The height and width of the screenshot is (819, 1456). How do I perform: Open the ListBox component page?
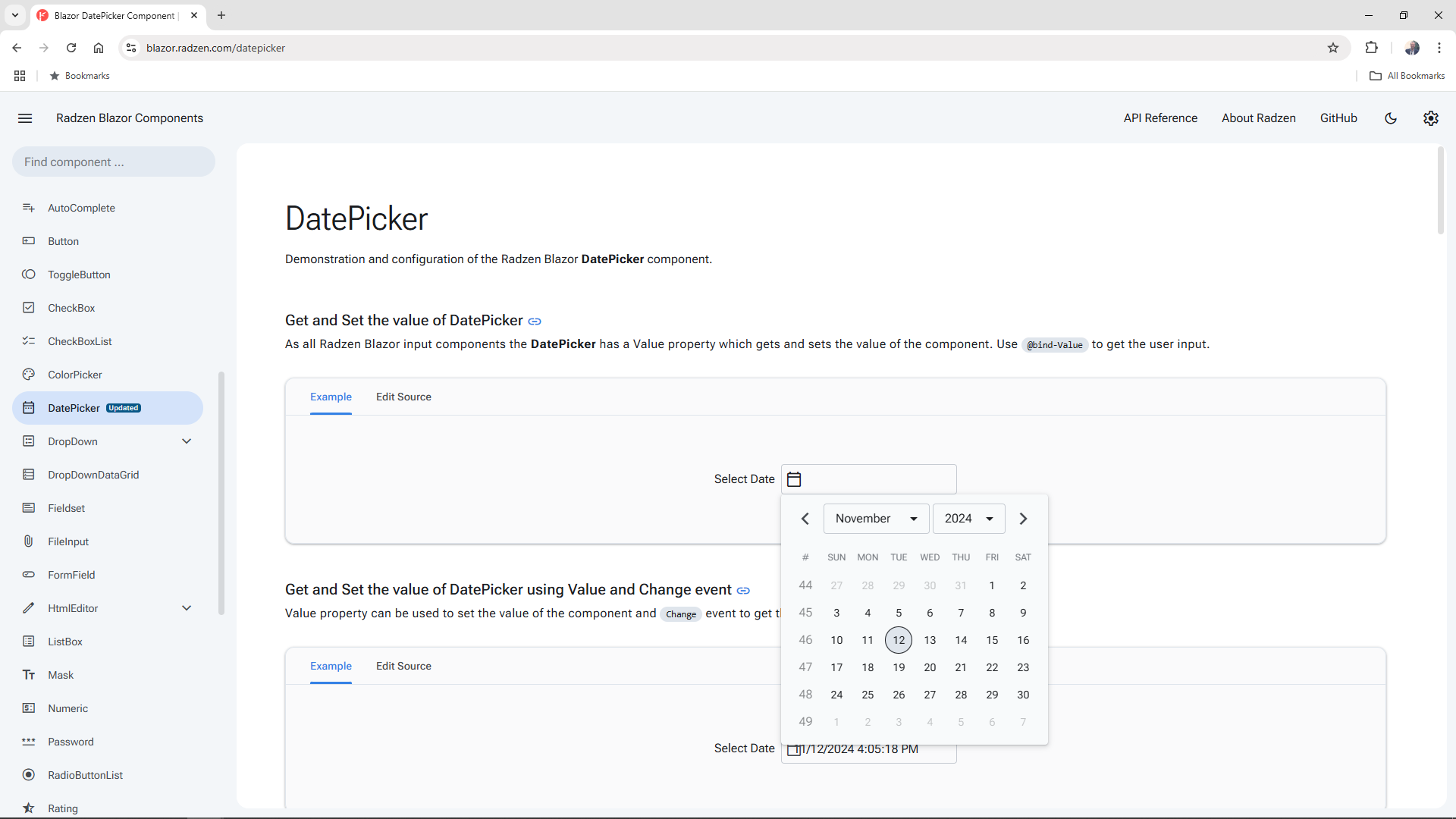pyautogui.click(x=65, y=642)
